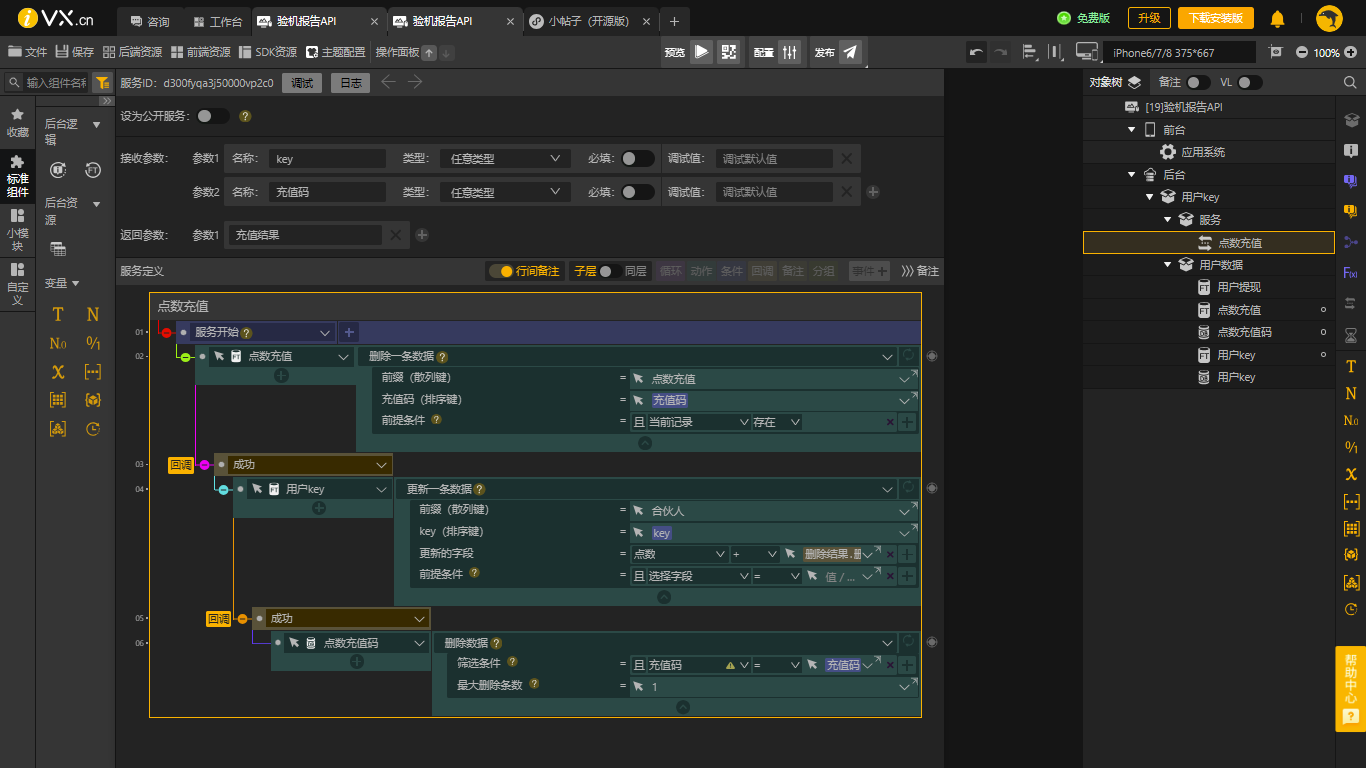Image resolution: width=1366 pixels, height=768 pixels.
Task: Collapse the 用户数据 tree node
Action: 1167,265
